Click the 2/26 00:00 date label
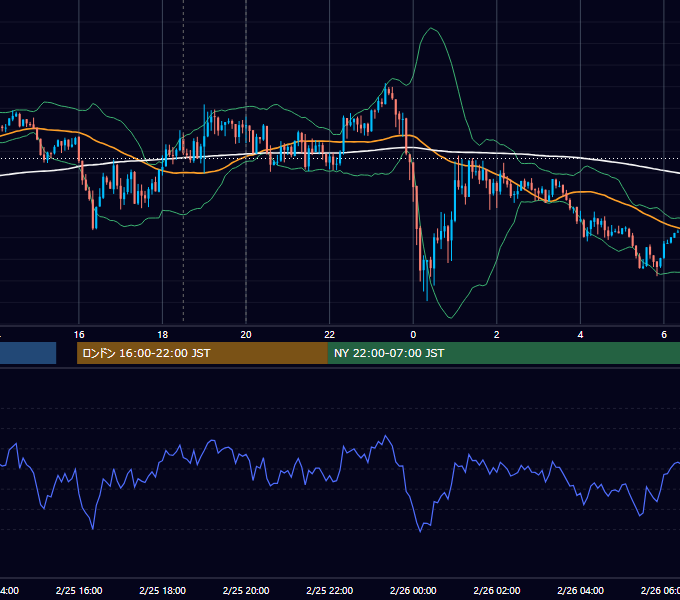The height and width of the screenshot is (600, 680). pos(413,590)
